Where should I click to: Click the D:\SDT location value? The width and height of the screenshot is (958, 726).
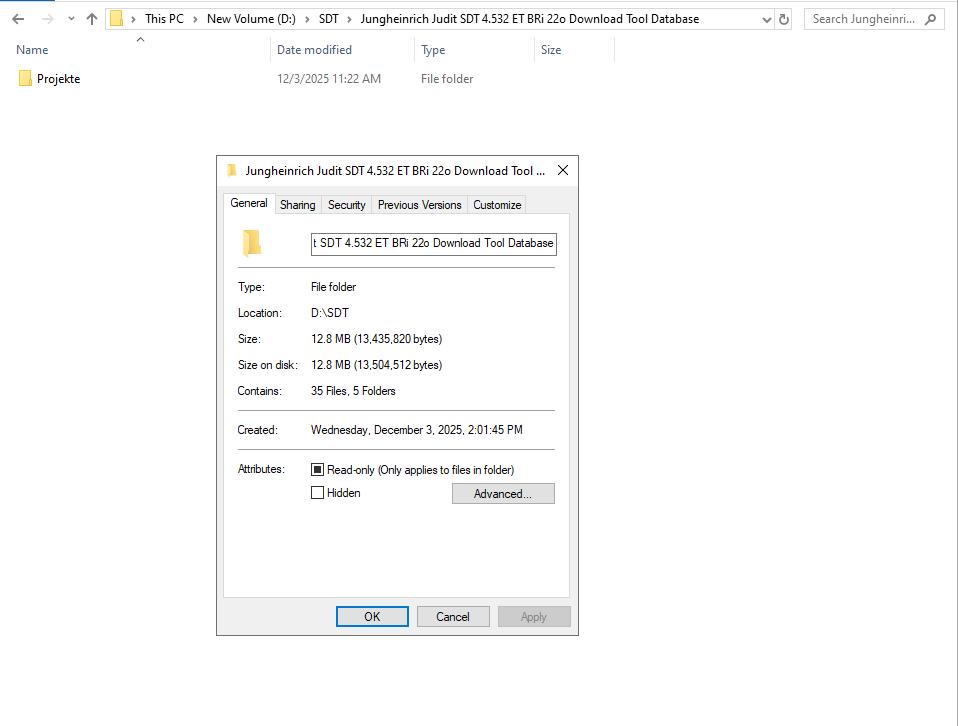pyautogui.click(x=330, y=313)
